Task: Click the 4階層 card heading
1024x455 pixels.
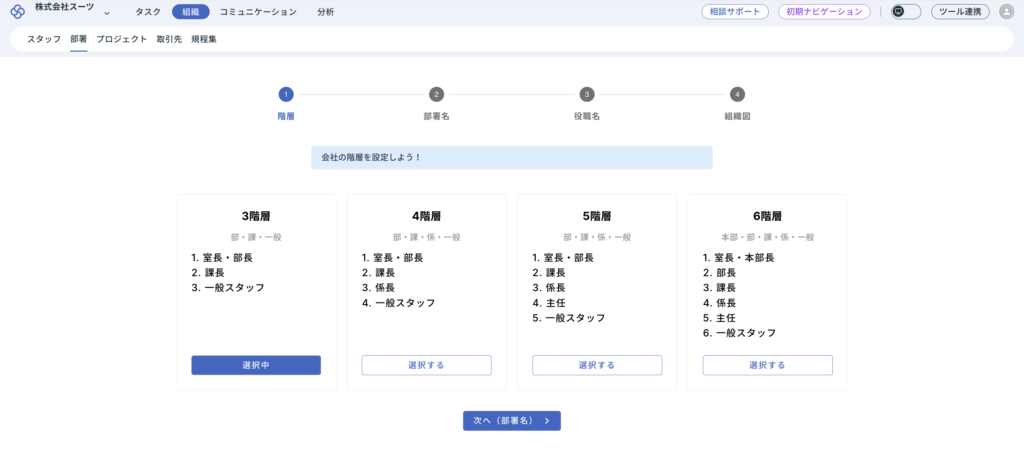Action: (x=426, y=216)
